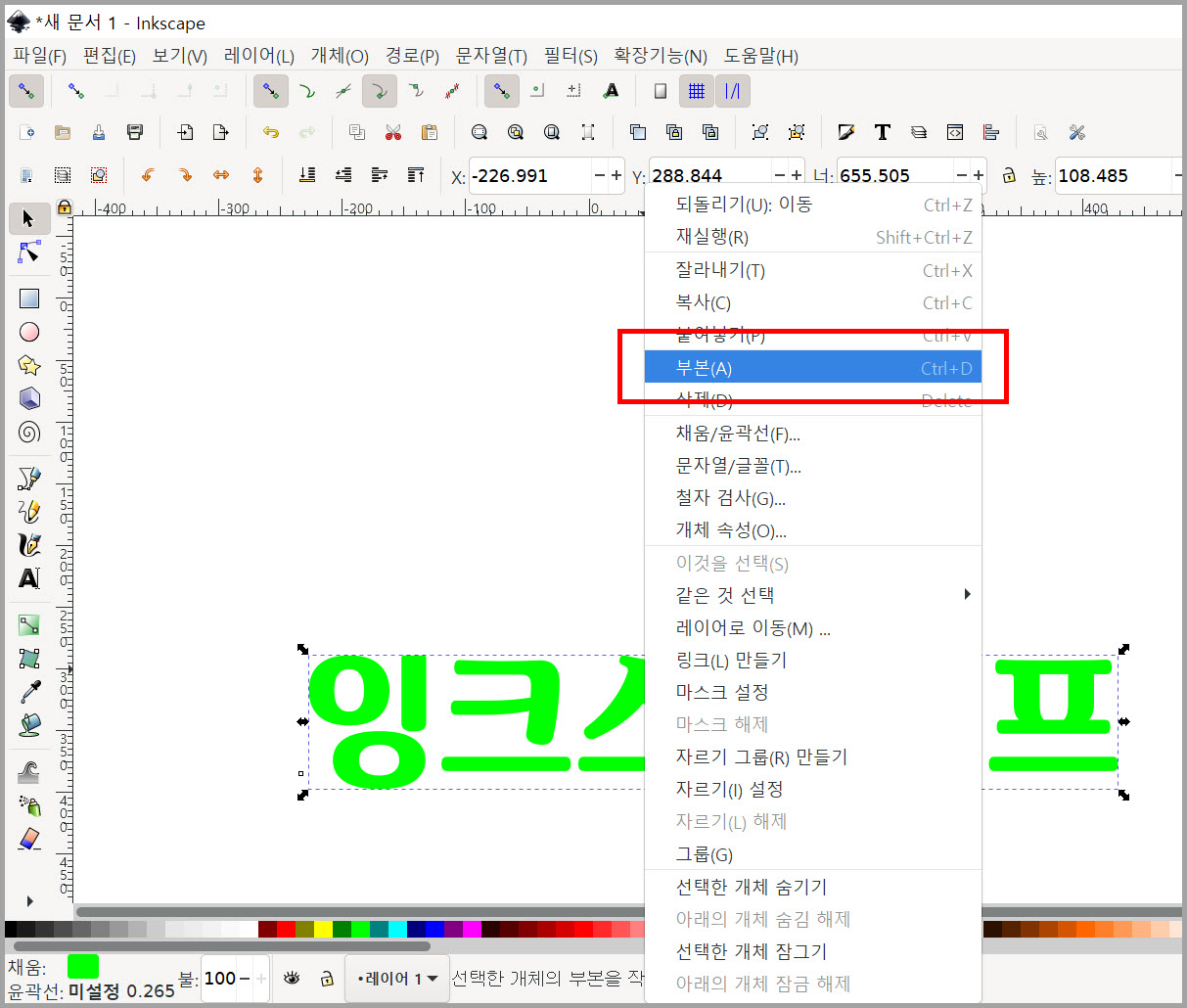Choose 복사(C) from context menu
The width and height of the screenshot is (1187, 1008).
(813, 302)
